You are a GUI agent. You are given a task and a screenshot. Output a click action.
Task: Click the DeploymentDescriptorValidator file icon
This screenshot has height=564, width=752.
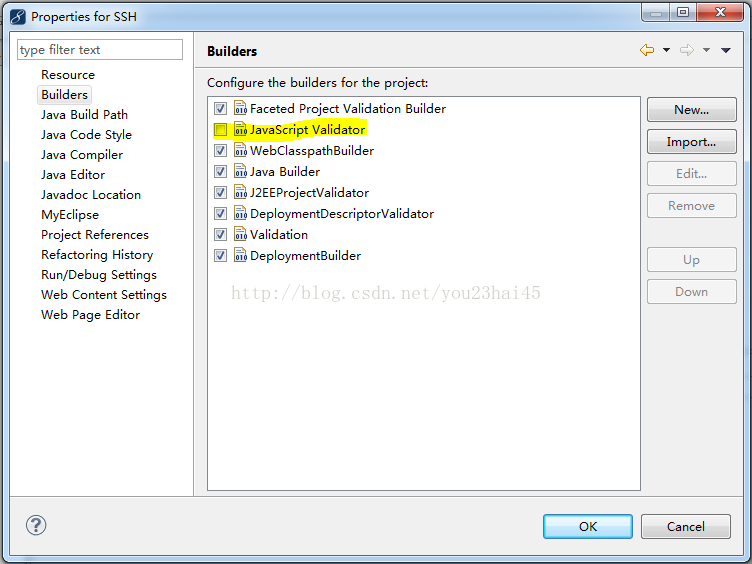[x=240, y=213]
